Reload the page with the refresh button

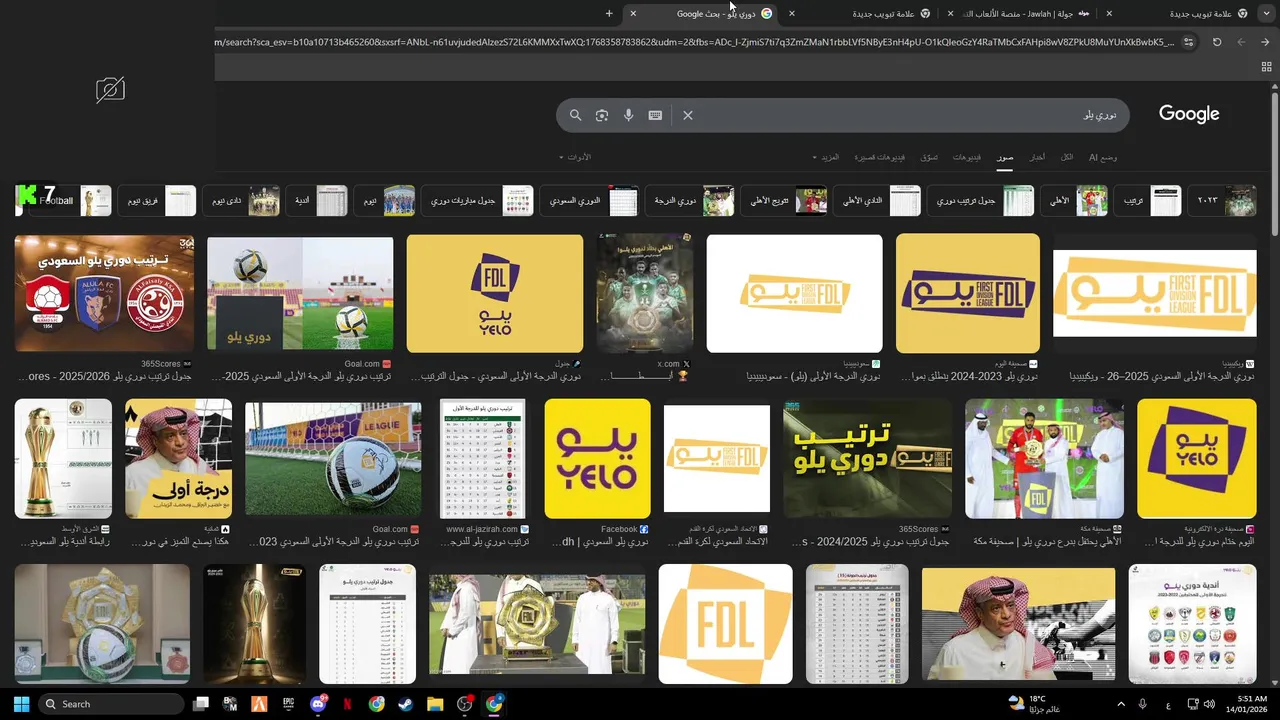tap(1217, 42)
